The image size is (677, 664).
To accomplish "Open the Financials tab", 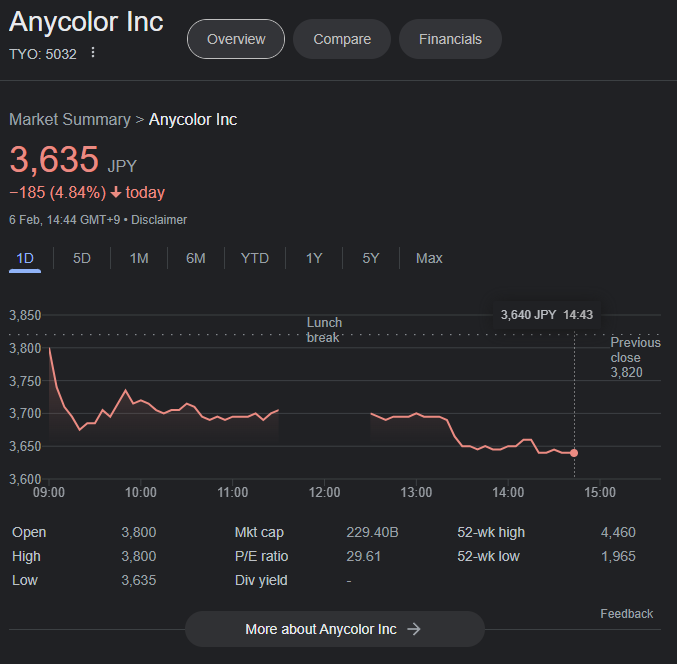I will (x=450, y=39).
